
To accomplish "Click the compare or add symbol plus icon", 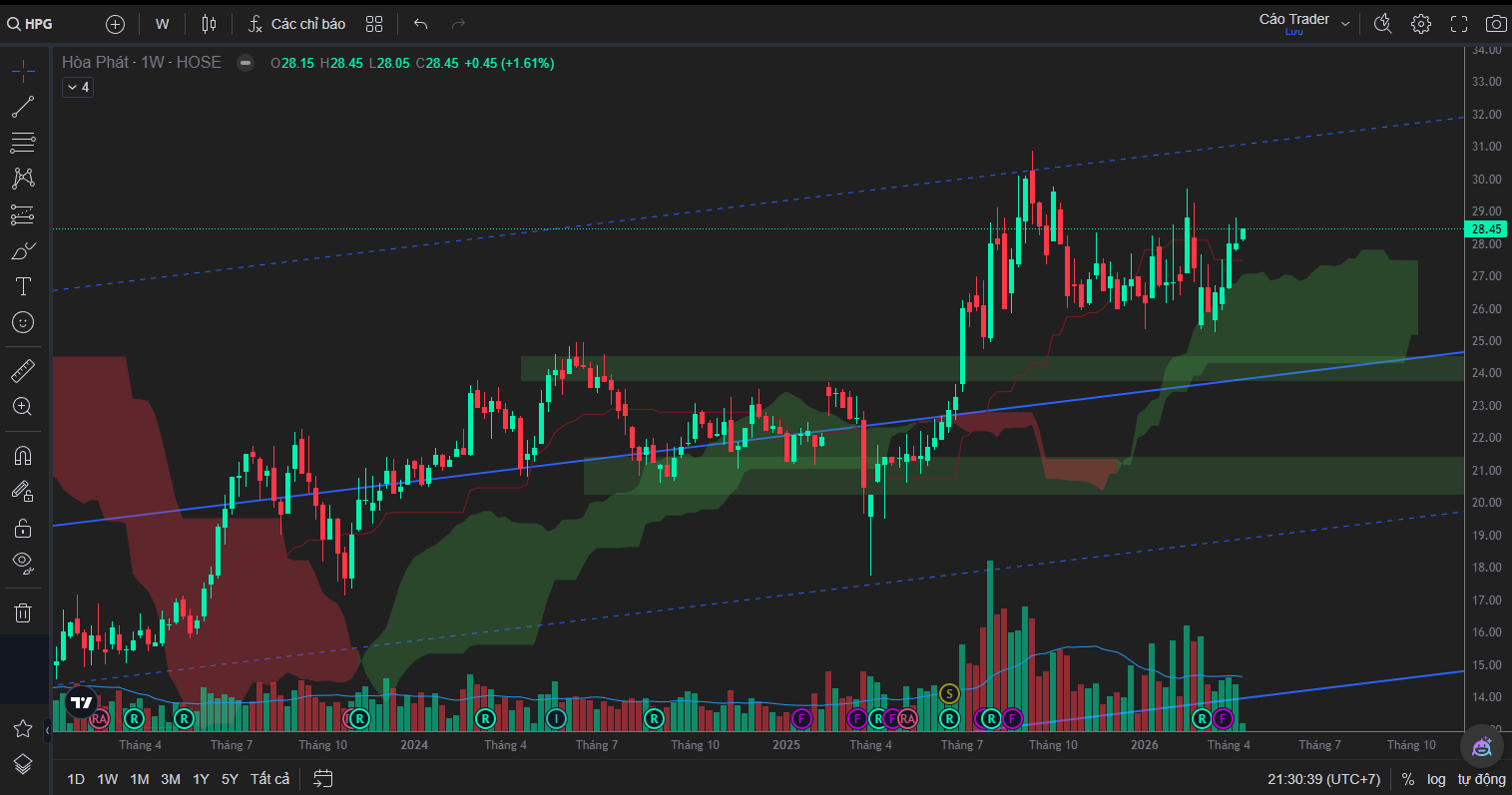I will [x=115, y=24].
